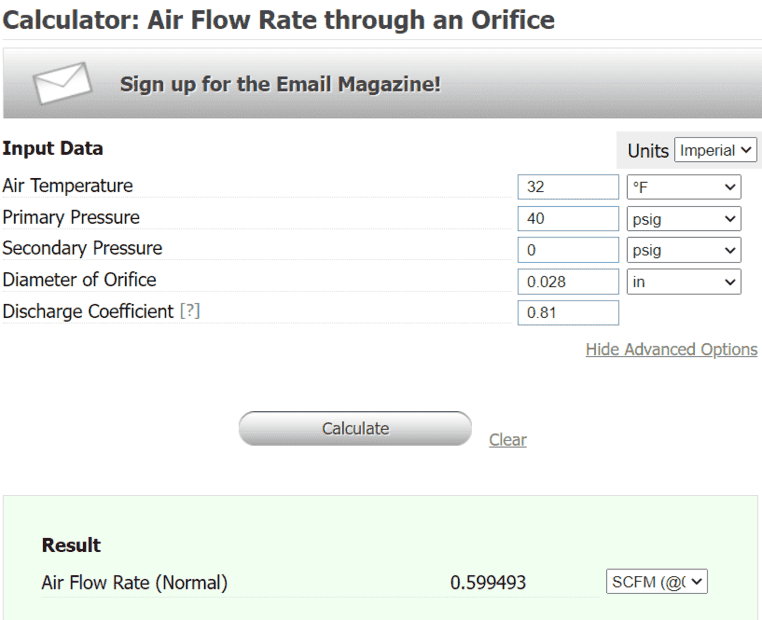Screen dimensions: 762x620
Task: Expand the °F temperature unit dropdown
Action: pyautogui.click(x=684, y=187)
